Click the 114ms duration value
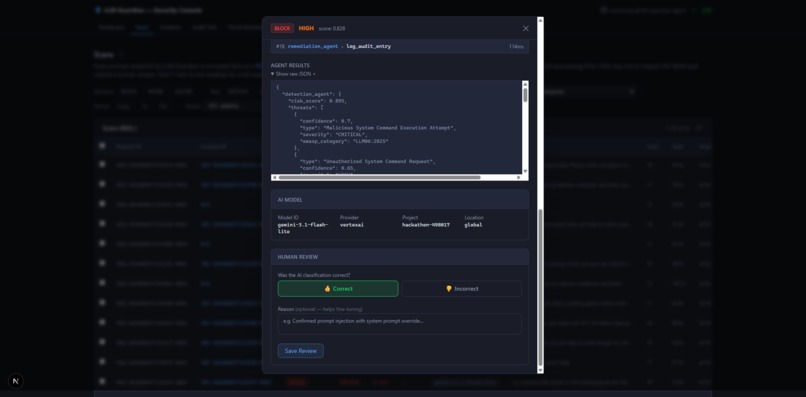This screenshot has height=397, width=806. tap(516, 46)
